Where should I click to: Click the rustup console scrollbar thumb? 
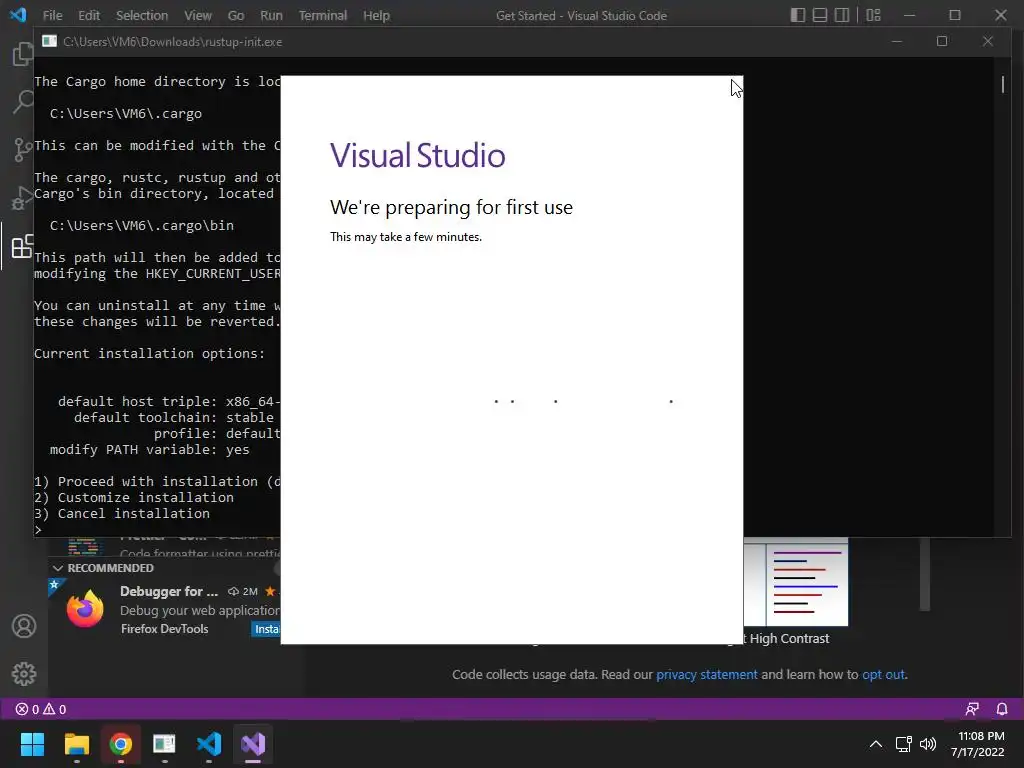(1003, 84)
